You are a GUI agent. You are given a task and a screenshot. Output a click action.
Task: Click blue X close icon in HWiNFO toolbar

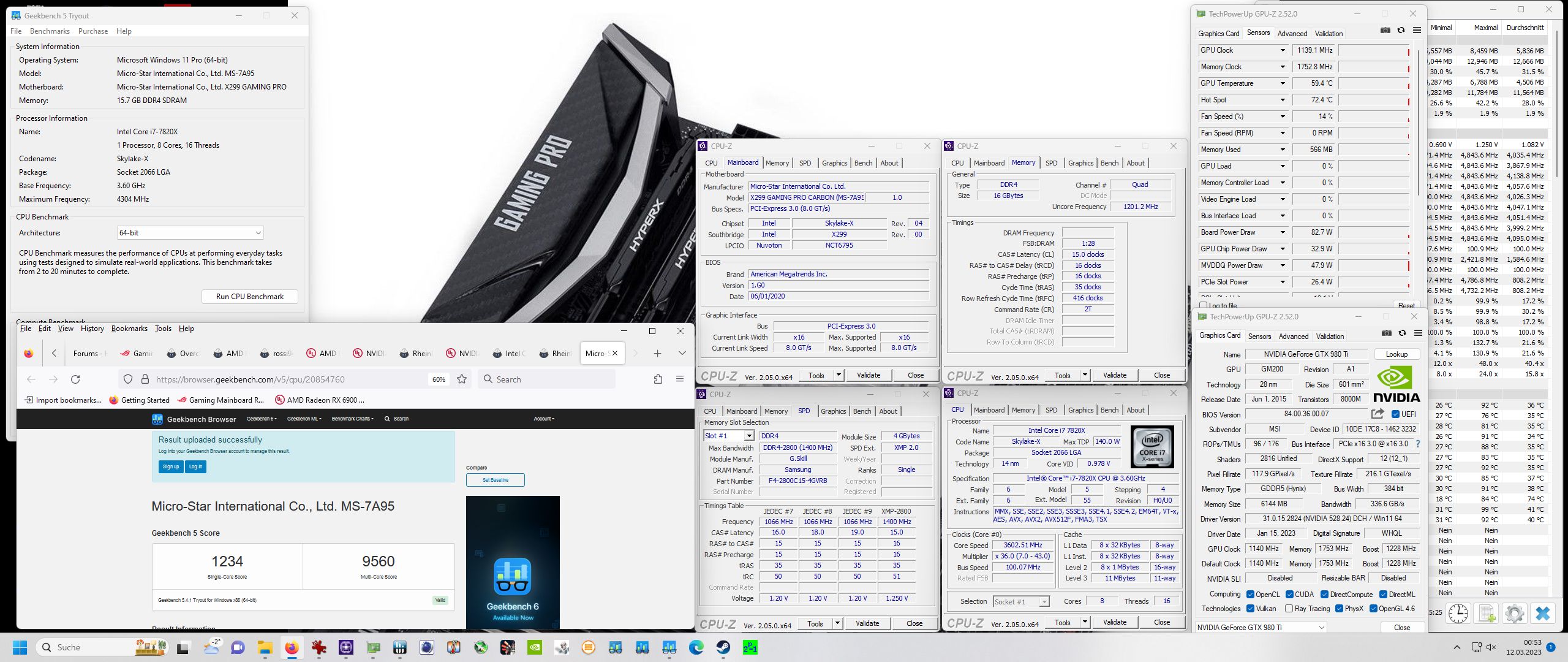1543,613
